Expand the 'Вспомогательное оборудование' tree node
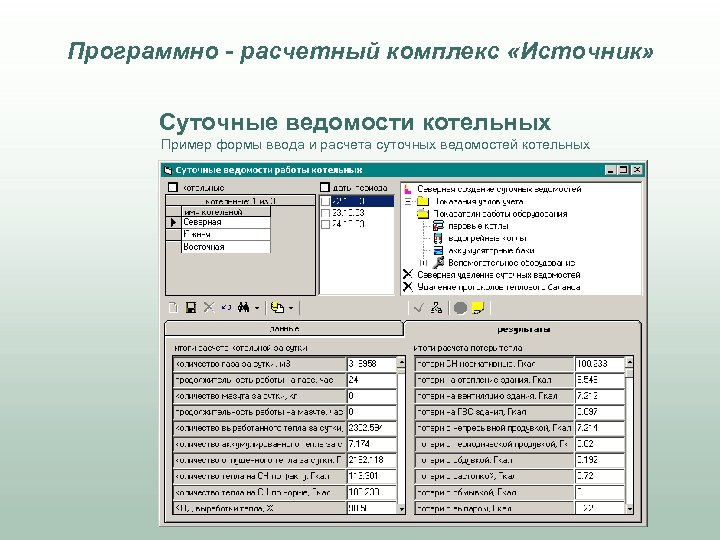This screenshot has width=720, height=540. click(423, 263)
